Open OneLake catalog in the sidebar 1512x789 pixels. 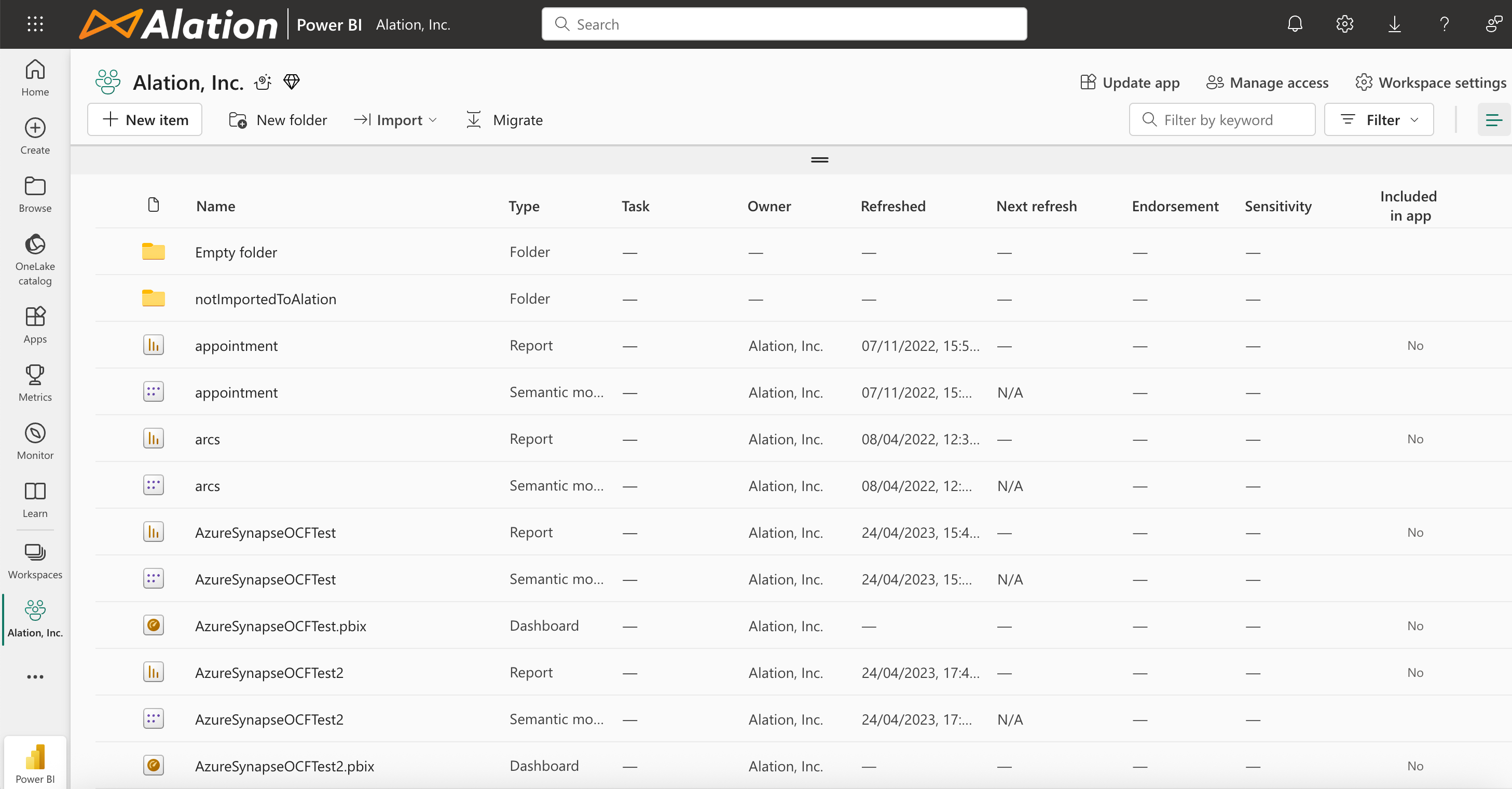(35, 259)
